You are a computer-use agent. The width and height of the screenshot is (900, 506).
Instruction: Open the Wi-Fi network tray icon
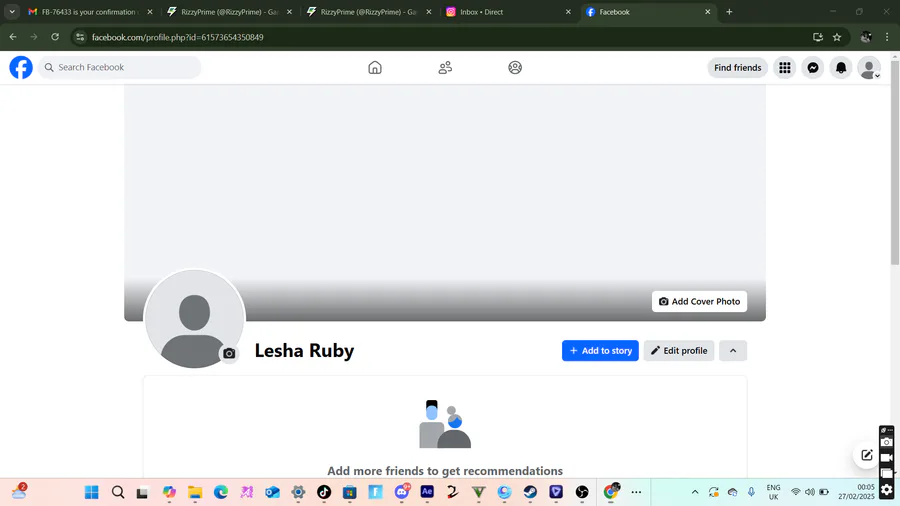796,492
